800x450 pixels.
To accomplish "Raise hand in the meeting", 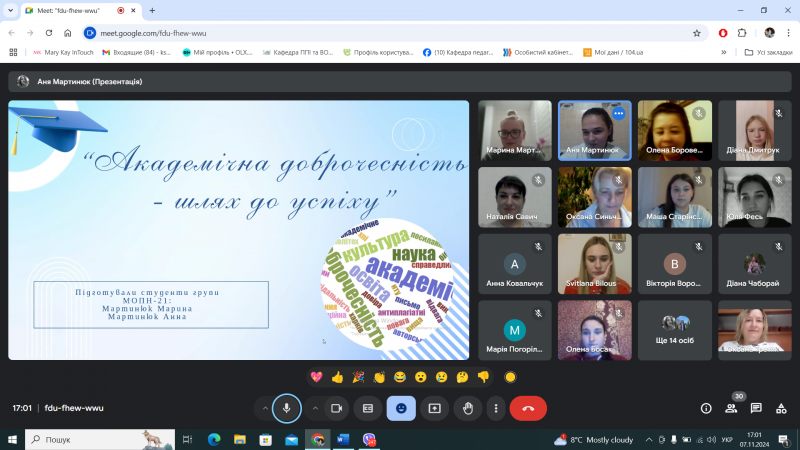I will [x=467, y=408].
